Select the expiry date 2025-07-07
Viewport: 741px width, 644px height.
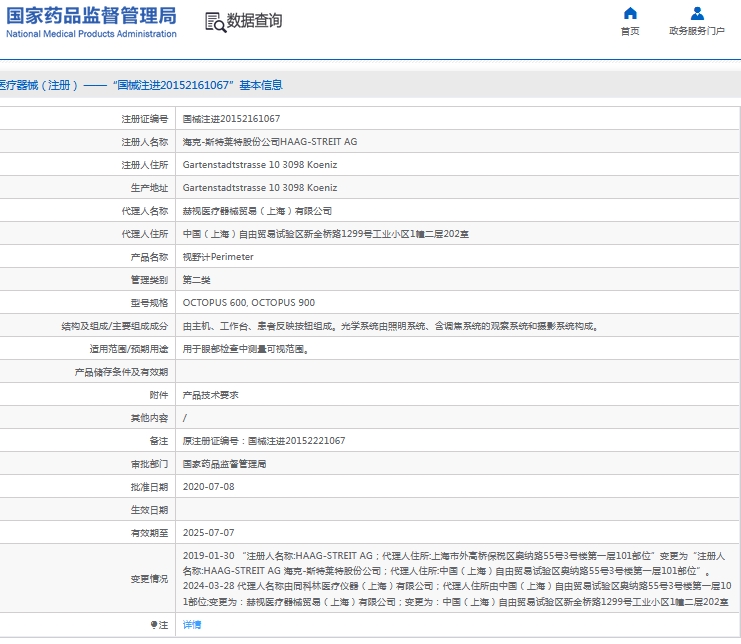208,533
